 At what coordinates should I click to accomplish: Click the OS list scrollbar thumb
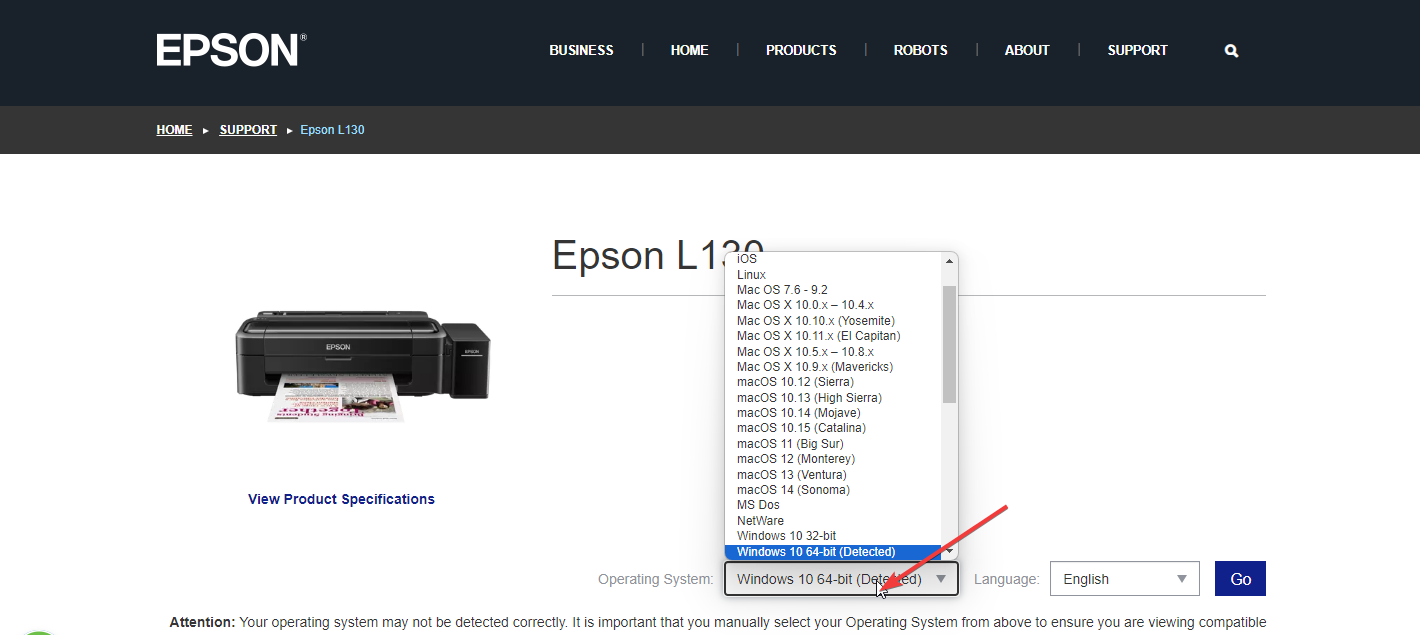point(950,344)
